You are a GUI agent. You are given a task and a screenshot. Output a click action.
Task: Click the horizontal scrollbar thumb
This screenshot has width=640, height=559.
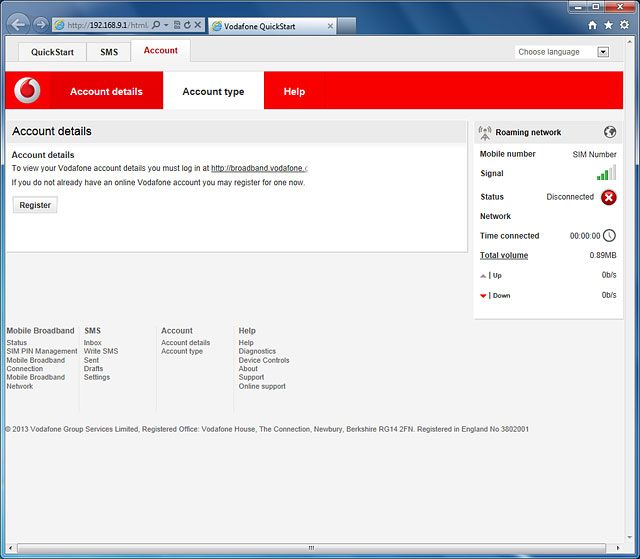point(311,548)
